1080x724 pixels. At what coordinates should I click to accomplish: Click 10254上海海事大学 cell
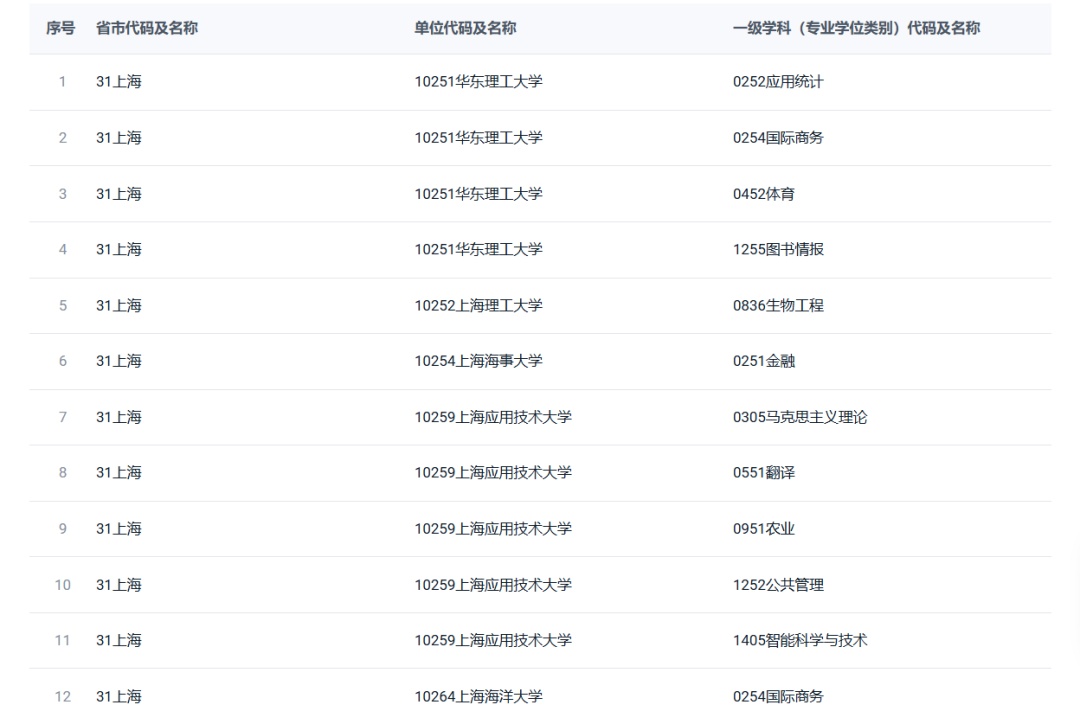tap(479, 361)
